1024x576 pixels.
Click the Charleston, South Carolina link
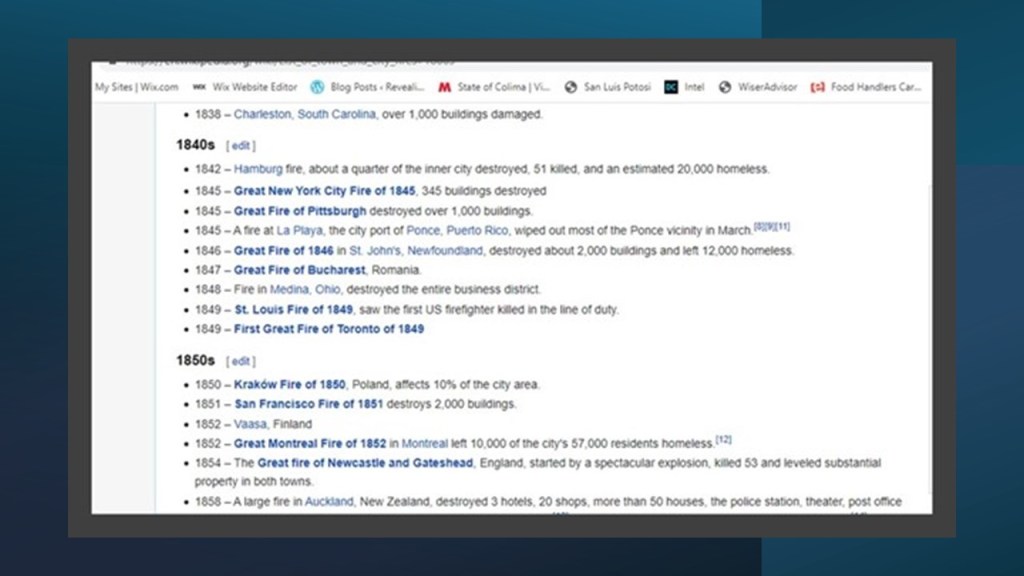coord(305,114)
